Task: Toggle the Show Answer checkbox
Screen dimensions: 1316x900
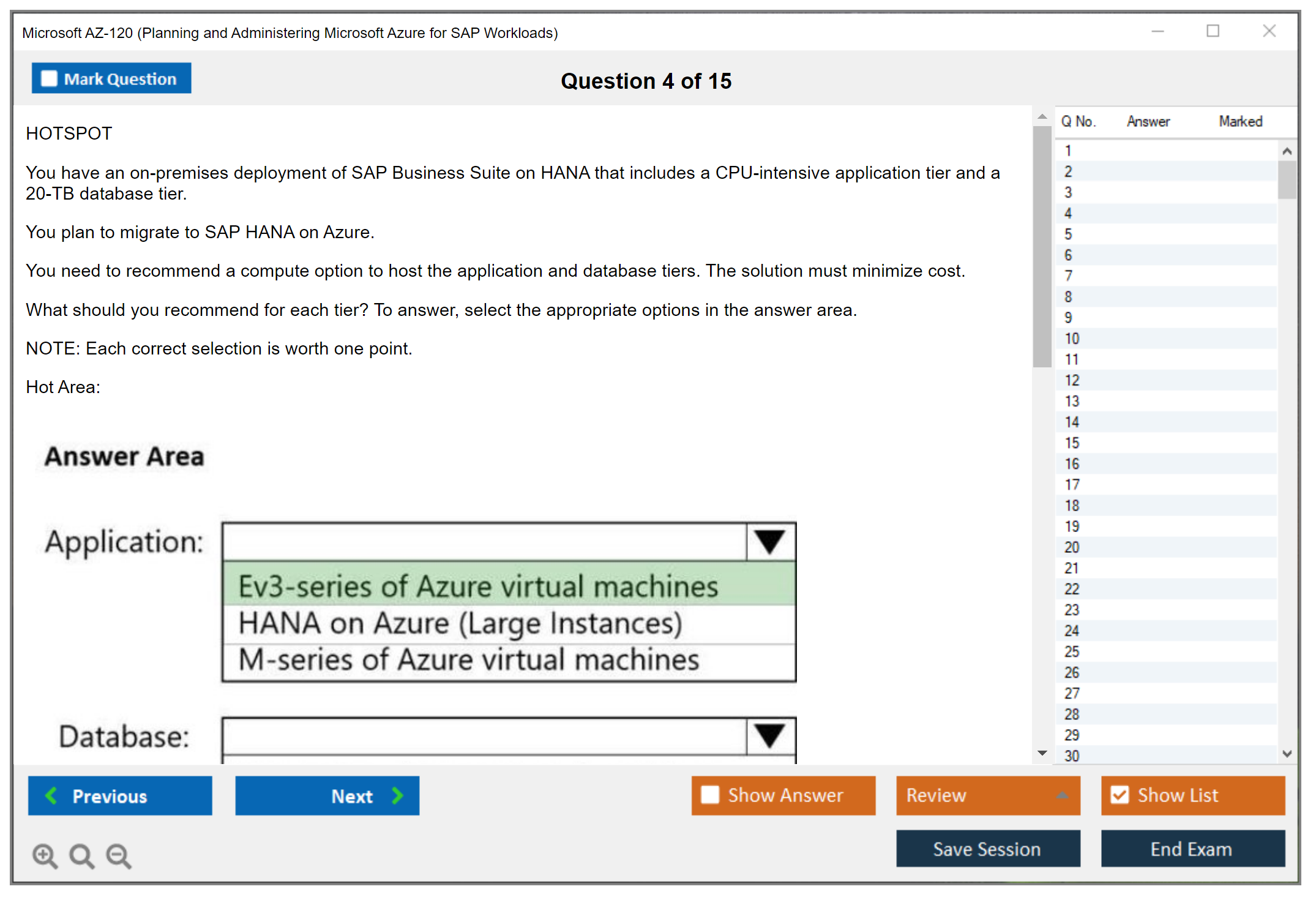Action: tap(710, 795)
